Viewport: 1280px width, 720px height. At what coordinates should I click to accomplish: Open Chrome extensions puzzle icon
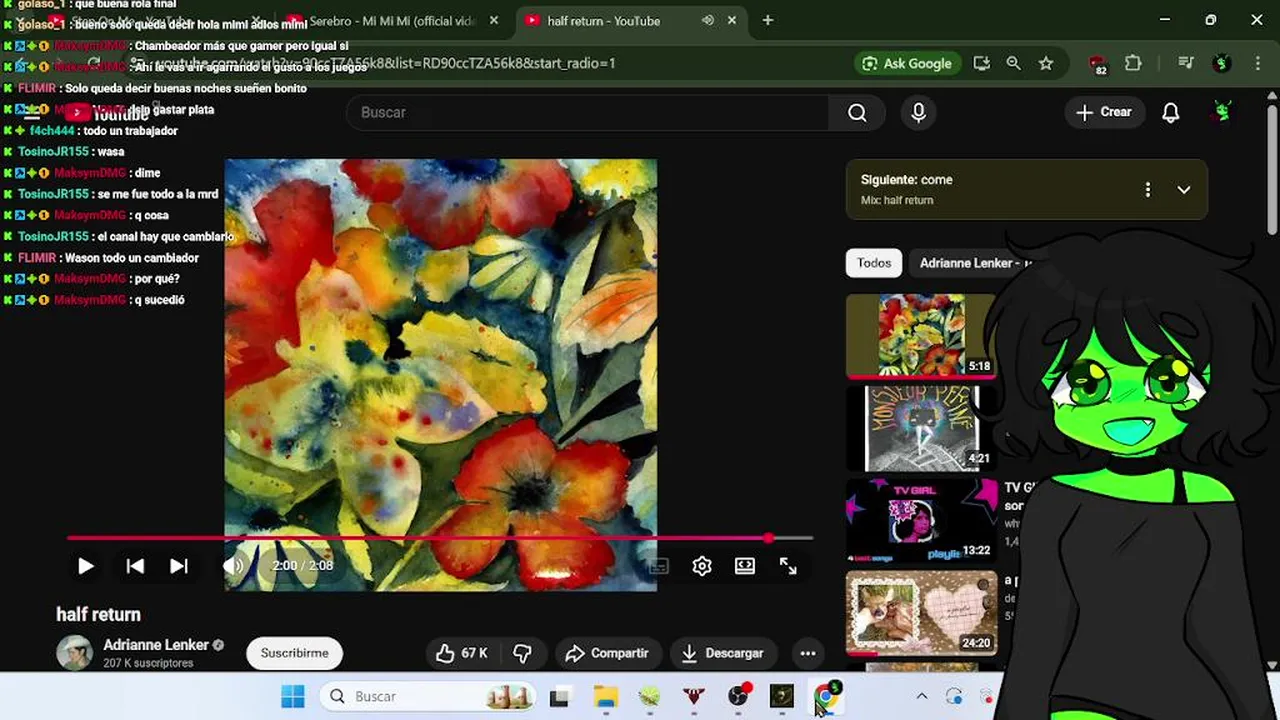[x=1133, y=63]
